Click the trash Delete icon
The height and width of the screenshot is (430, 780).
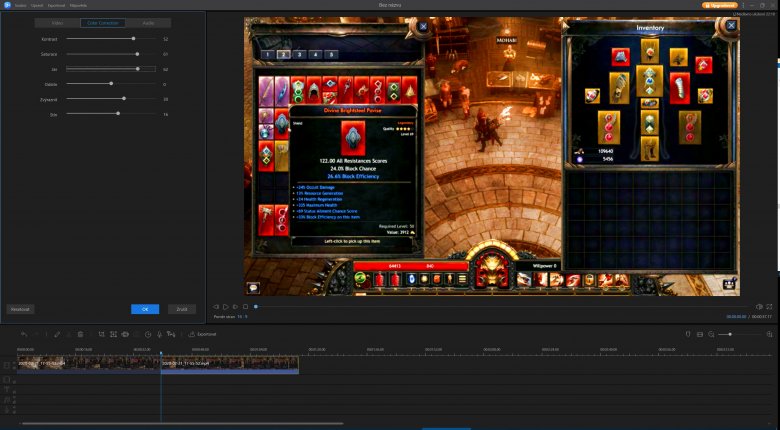tap(80, 334)
